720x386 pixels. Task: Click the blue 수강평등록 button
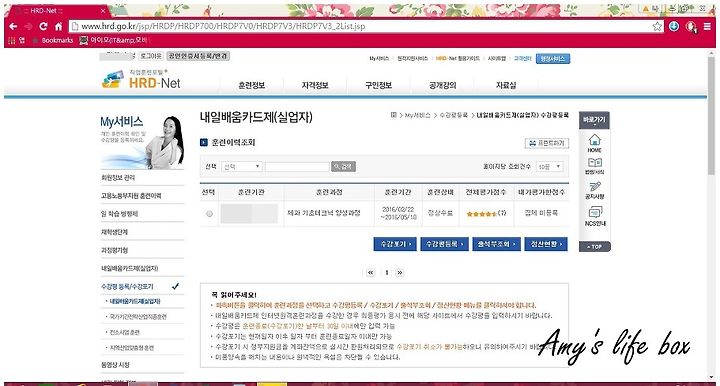click(444, 244)
